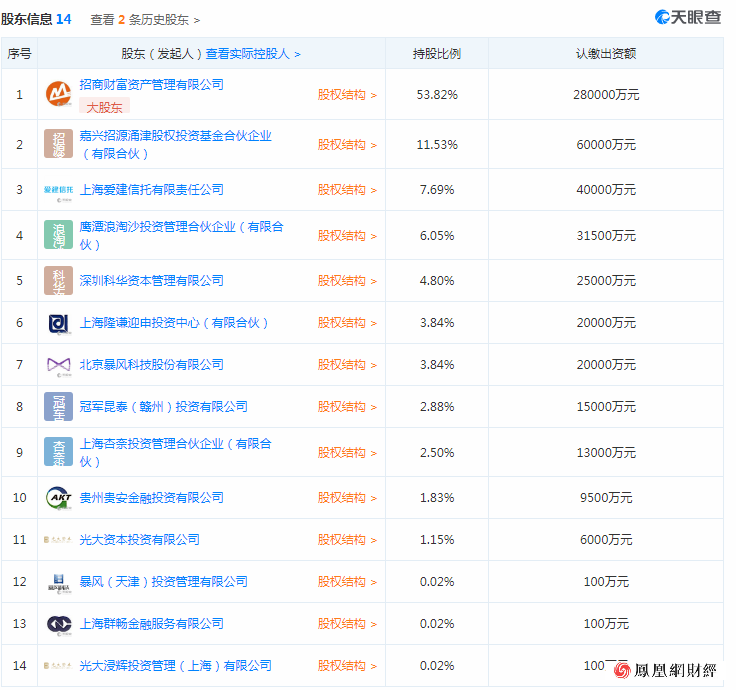Click the 贵州贵安金融 AKT logo
This screenshot has width=736, height=690.
click(x=59, y=498)
